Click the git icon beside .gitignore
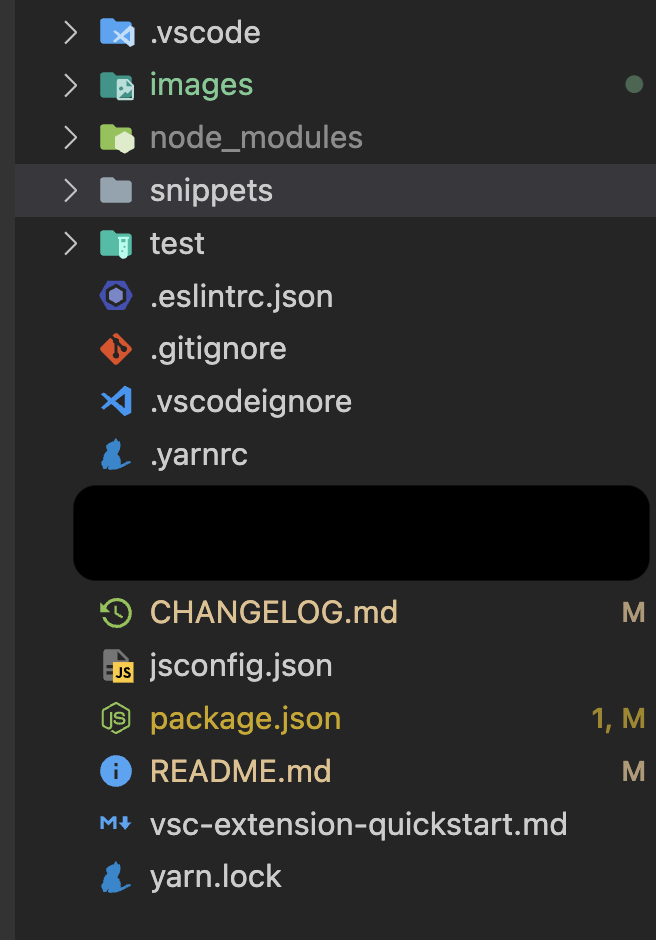656x940 pixels. pos(117,349)
